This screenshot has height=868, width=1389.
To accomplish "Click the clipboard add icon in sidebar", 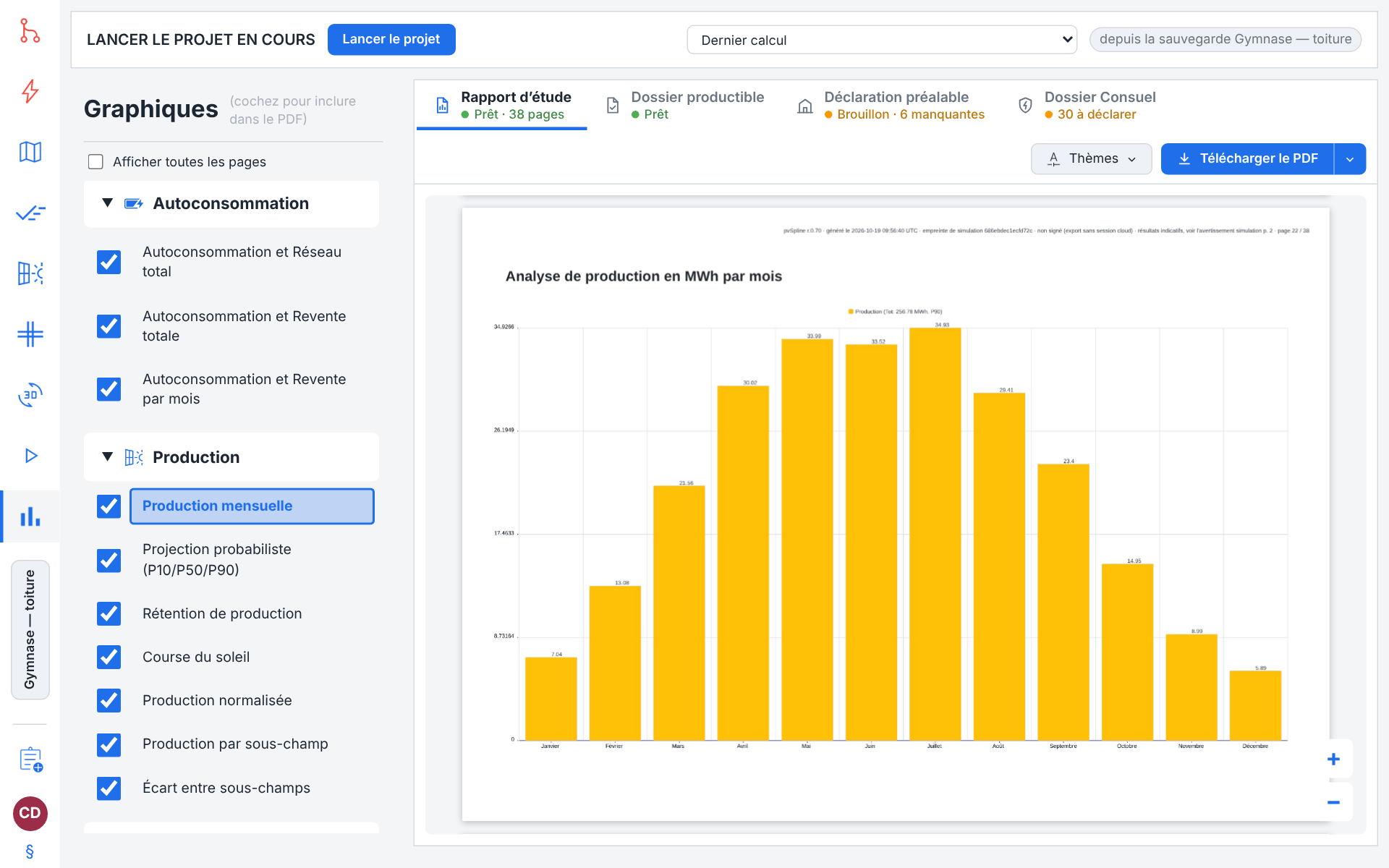I will tap(30, 759).
